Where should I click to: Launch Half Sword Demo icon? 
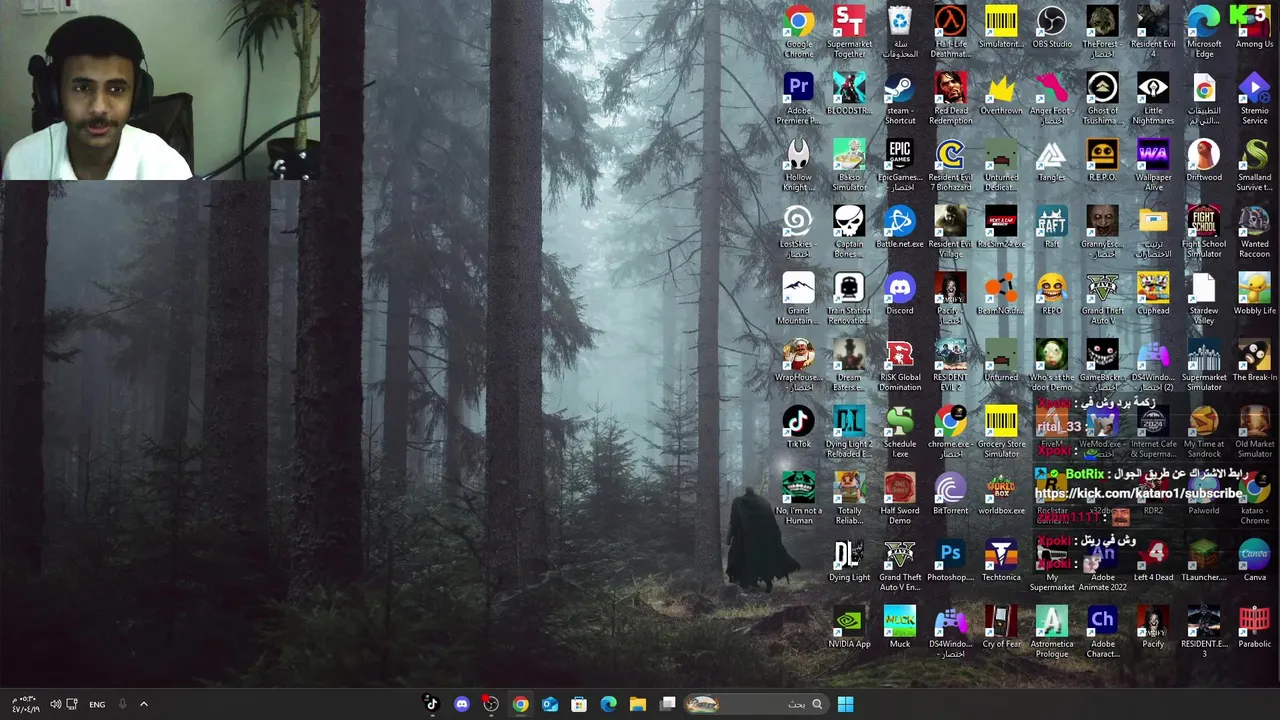[900, 498]
